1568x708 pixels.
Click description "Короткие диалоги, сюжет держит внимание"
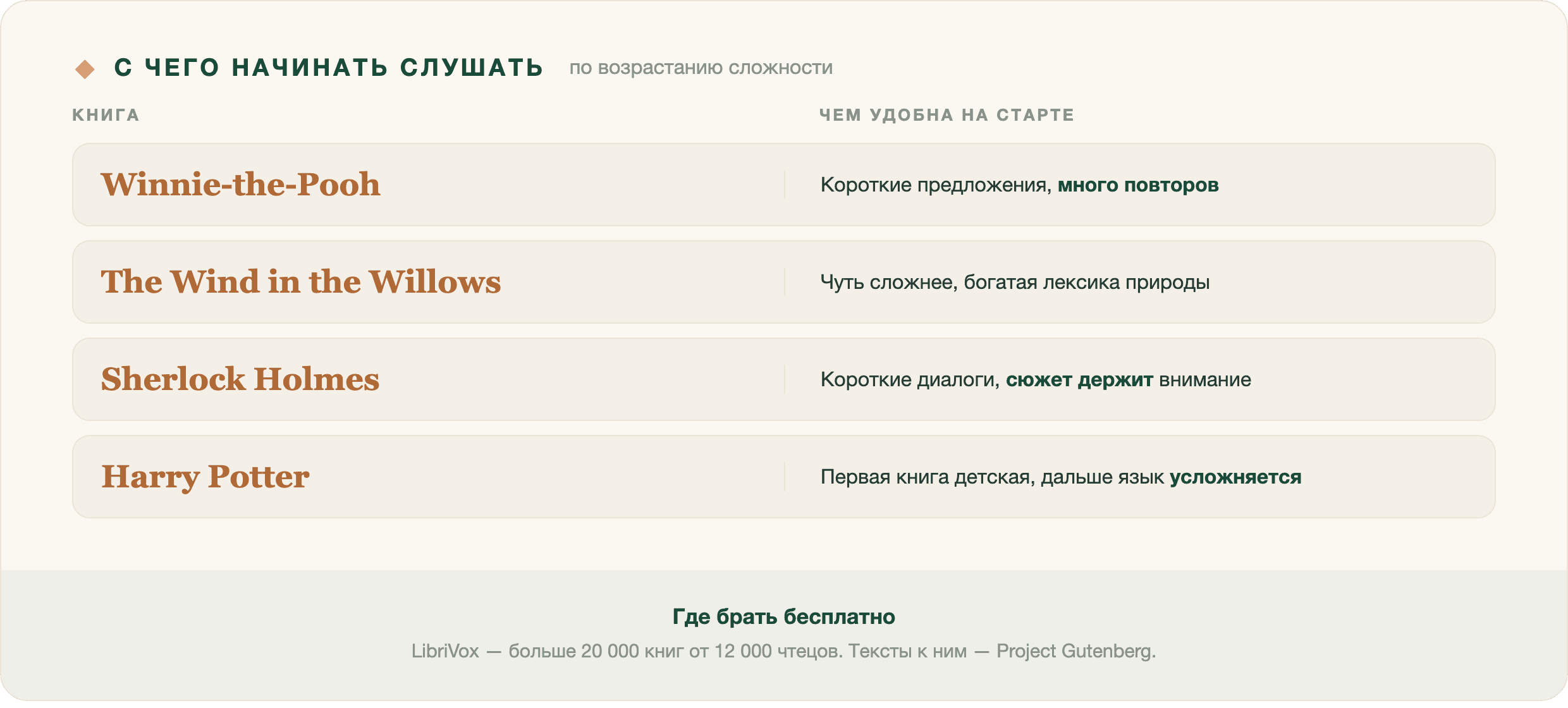[x=1036, y=379]
